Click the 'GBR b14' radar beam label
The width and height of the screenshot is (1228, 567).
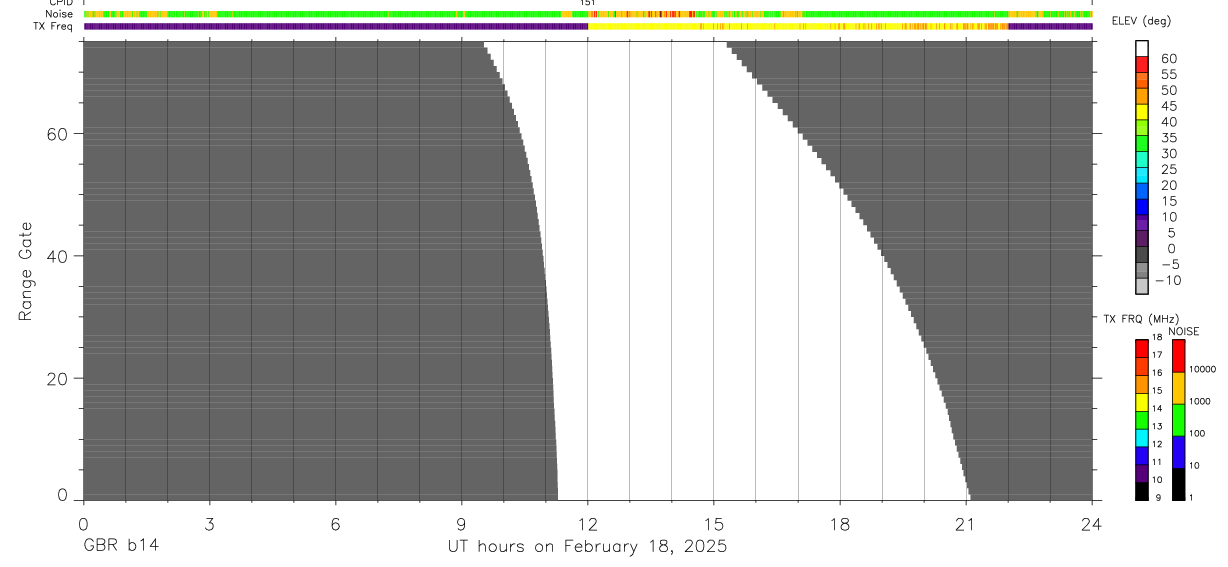coord(120,547)
